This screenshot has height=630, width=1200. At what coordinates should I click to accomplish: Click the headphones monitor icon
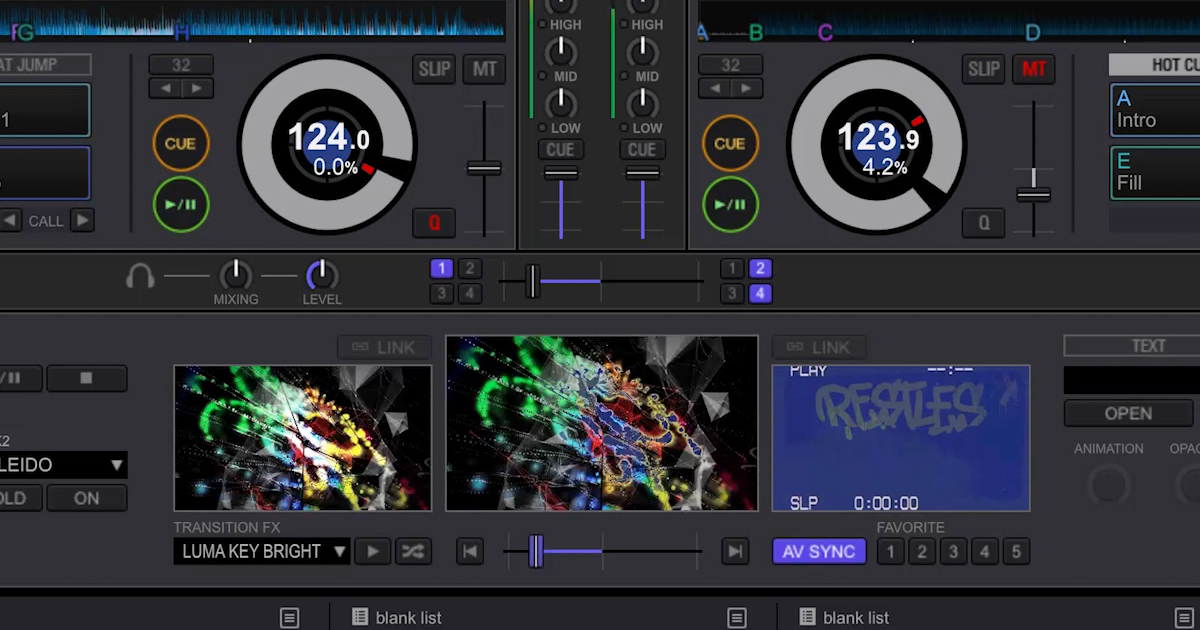(x=140, y=276)
